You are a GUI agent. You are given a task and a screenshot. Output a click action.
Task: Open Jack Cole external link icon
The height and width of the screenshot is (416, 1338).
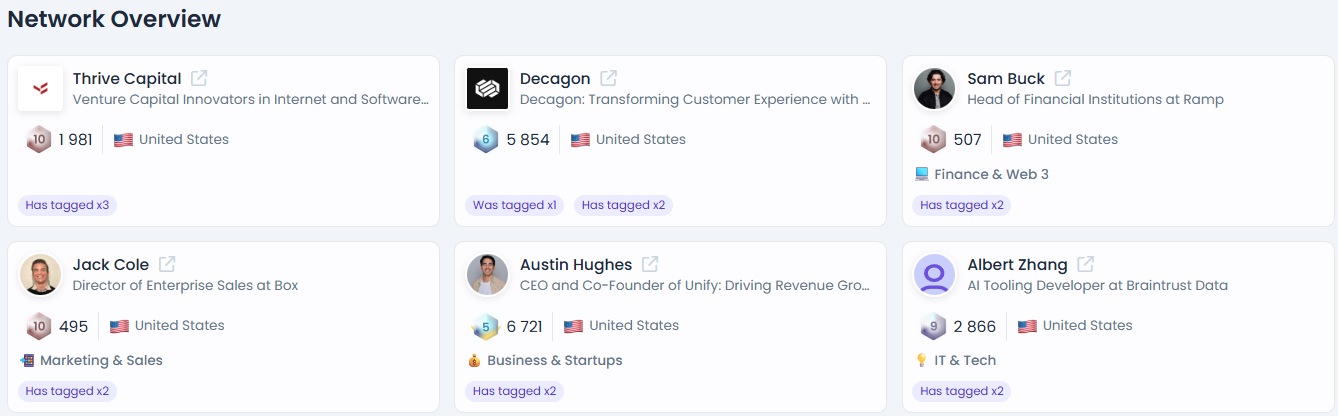tap(167, 264)
